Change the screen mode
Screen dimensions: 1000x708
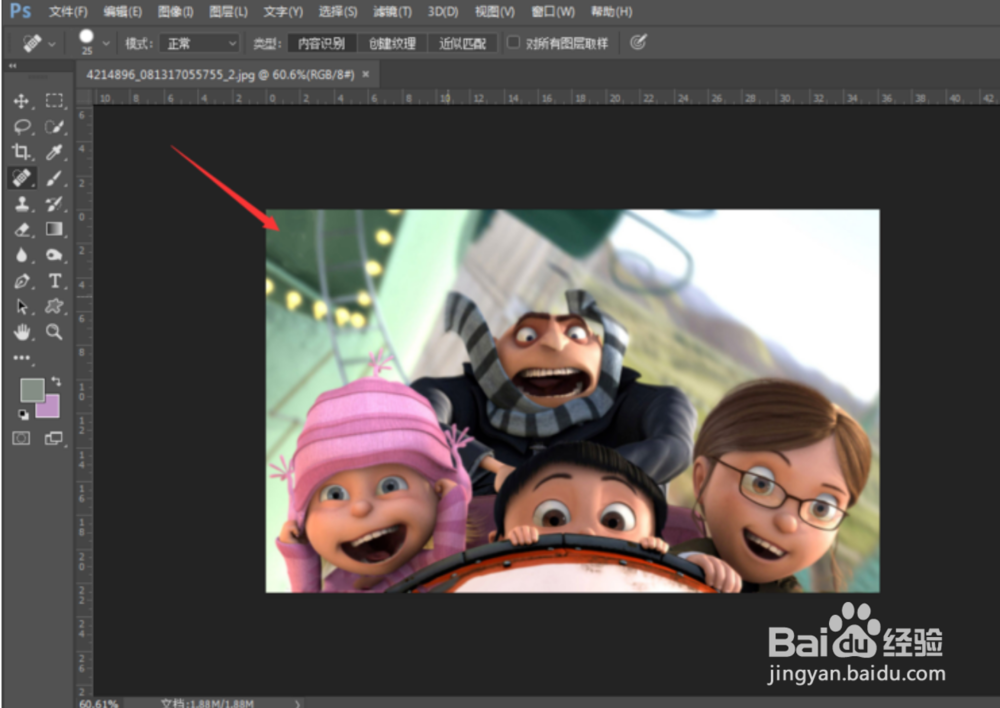coord(54,438)
